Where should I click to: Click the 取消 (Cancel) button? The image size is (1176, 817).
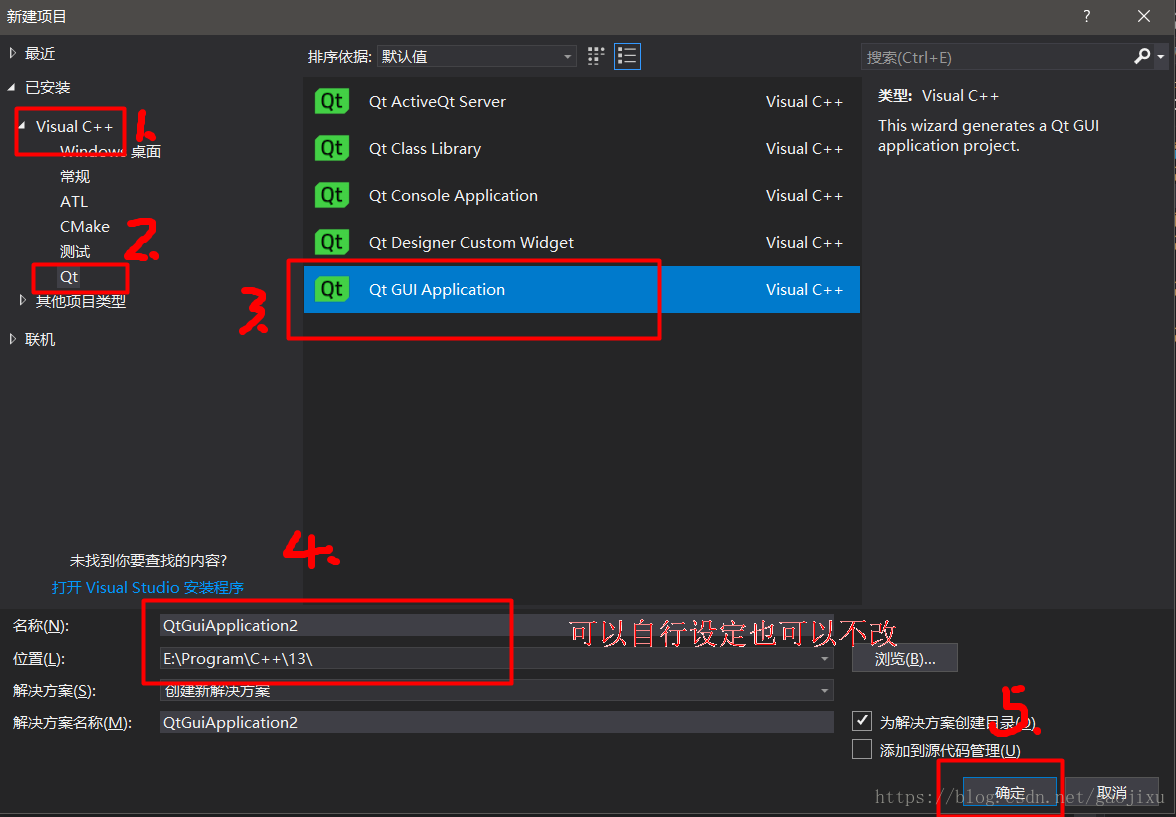(1112, 793)
